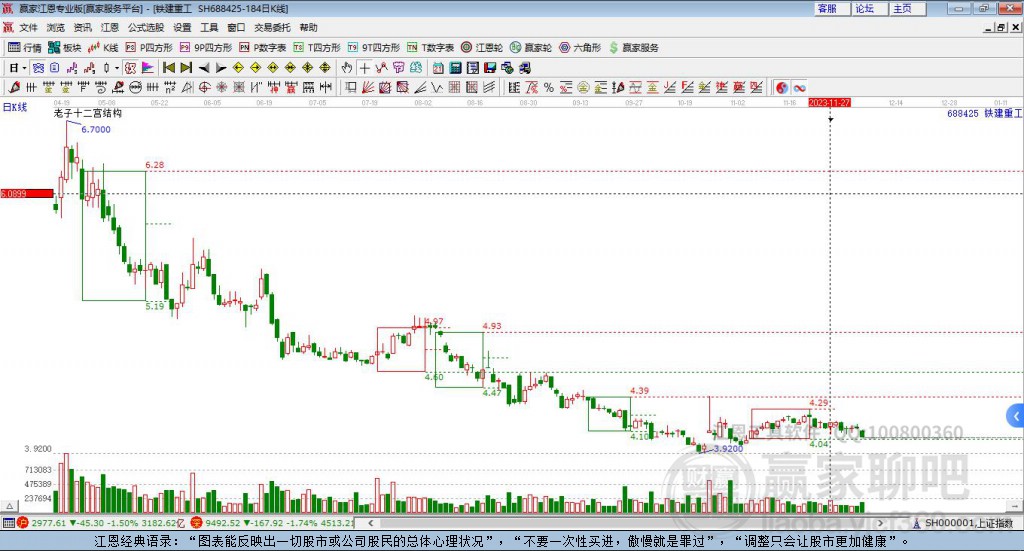Click the infinity loop icon
The width and height of the screenshot is (1024, 551).
[799, 87]
